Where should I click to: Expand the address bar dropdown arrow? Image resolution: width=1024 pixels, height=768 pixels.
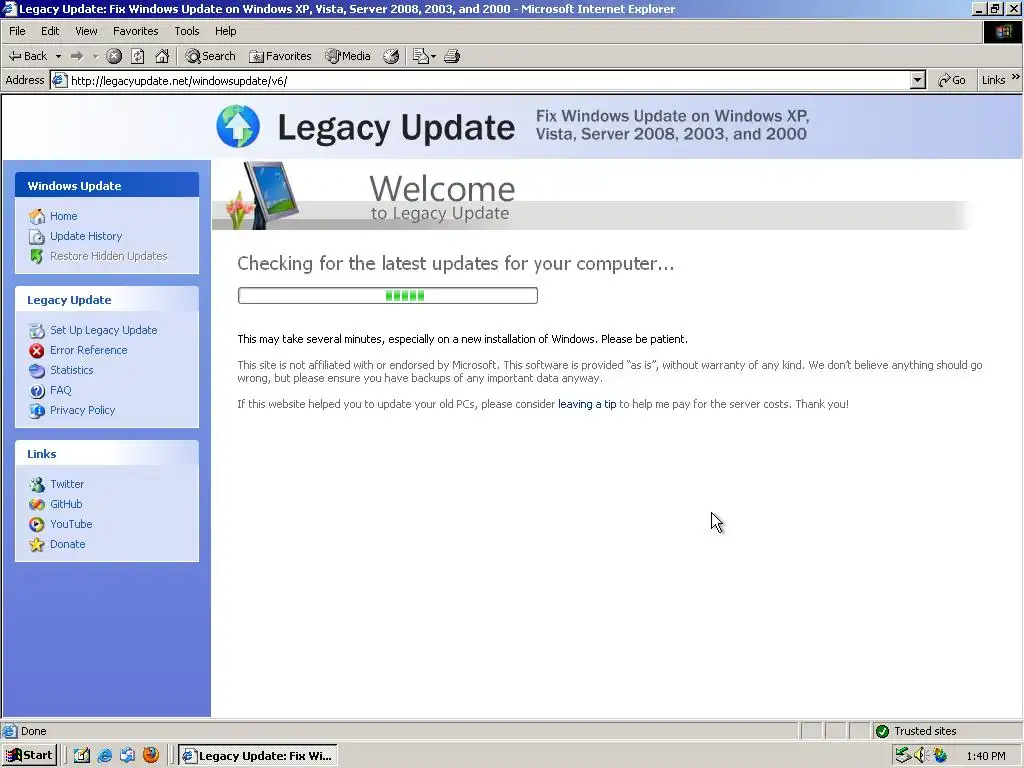(x=918, y=80)
